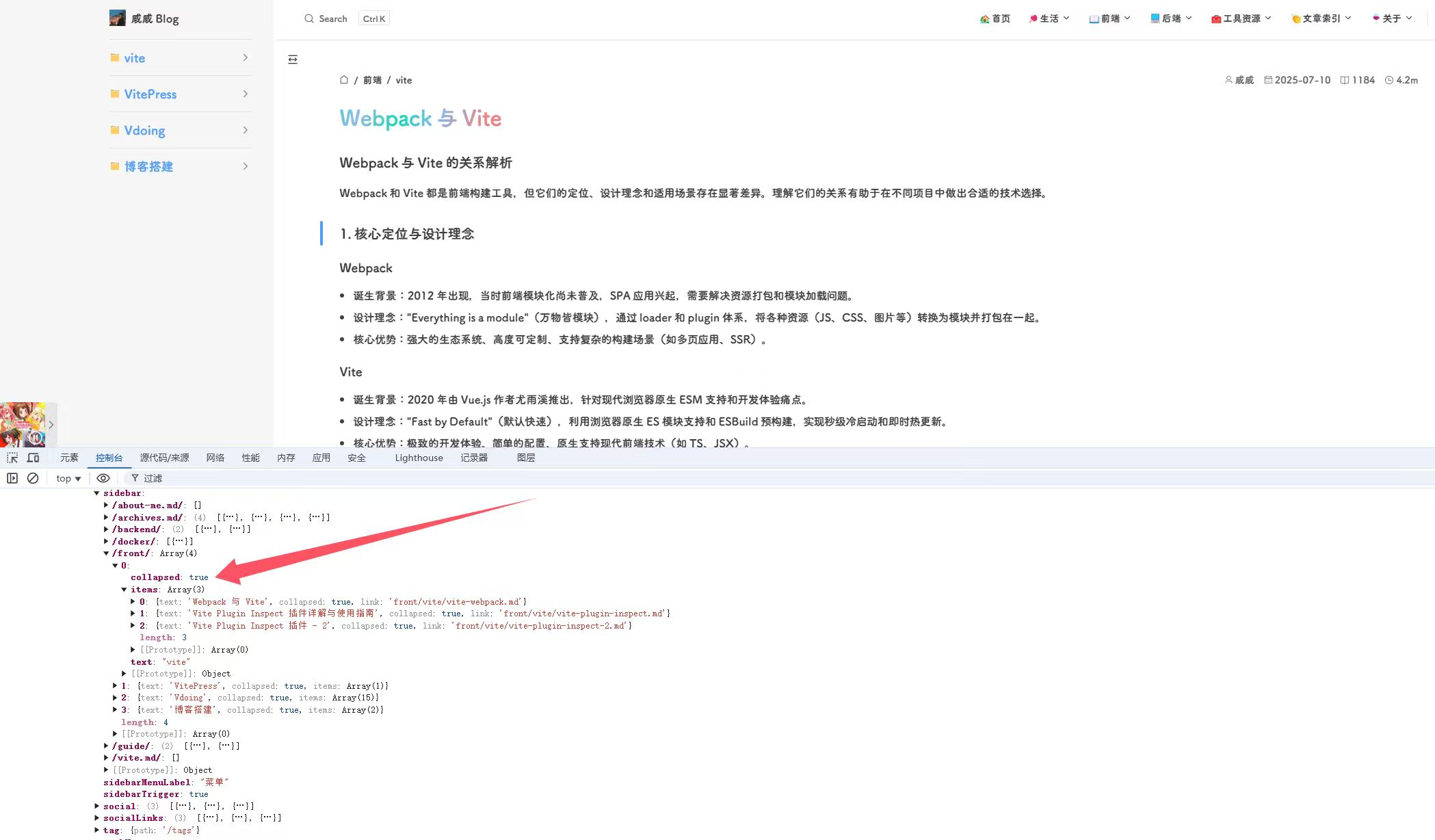Open the top JavaScript context dropdown
The image size is (1435, 840).
68,478
